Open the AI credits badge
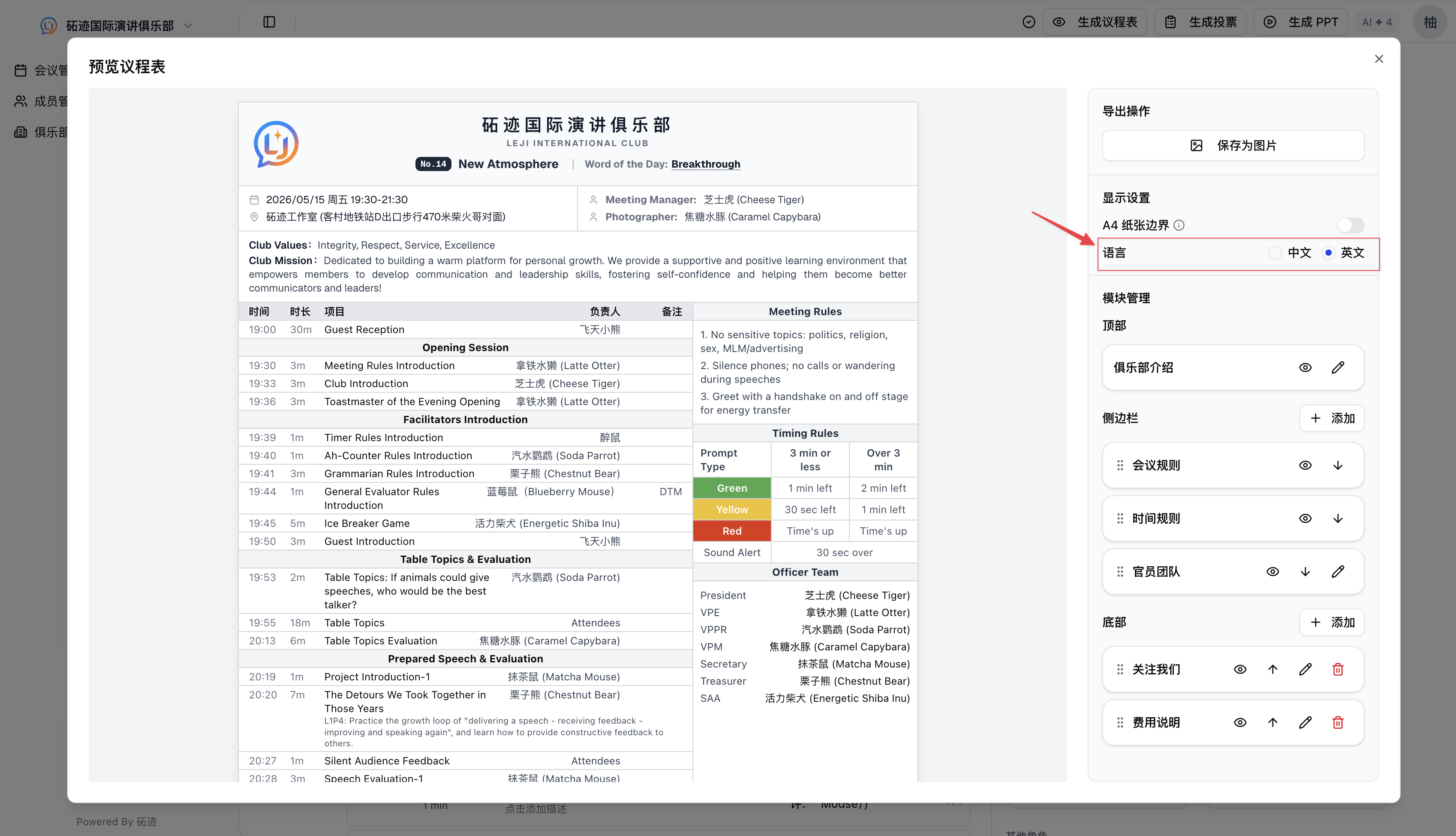This screenshot has width=1456, height=836. click(1377, 22)
